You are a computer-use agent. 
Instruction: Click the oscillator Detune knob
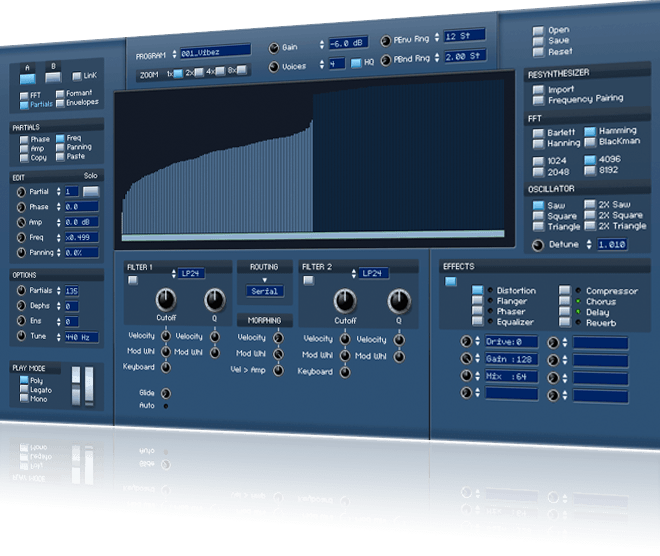(538, 245)
